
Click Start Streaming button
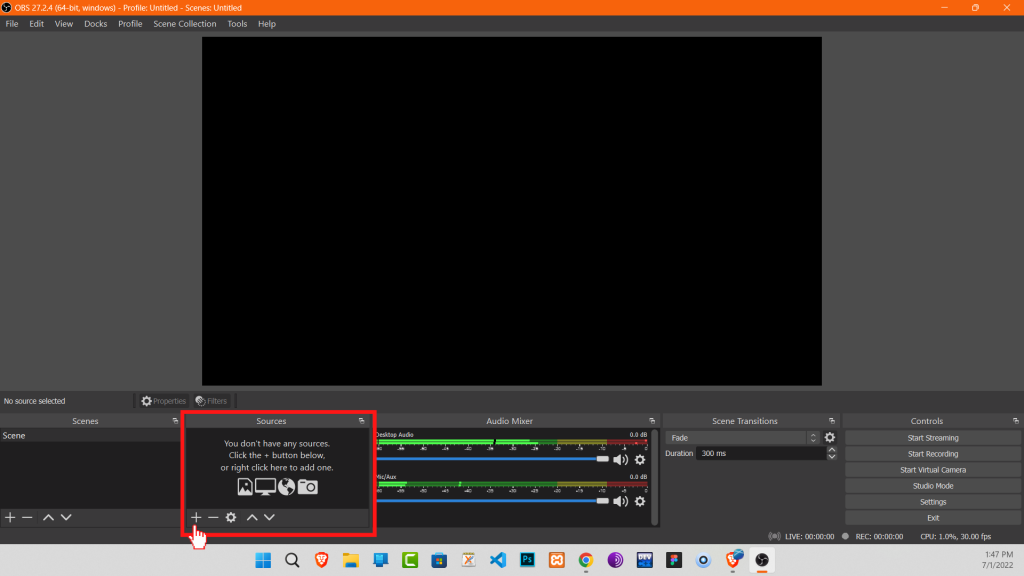click(933, 438)
